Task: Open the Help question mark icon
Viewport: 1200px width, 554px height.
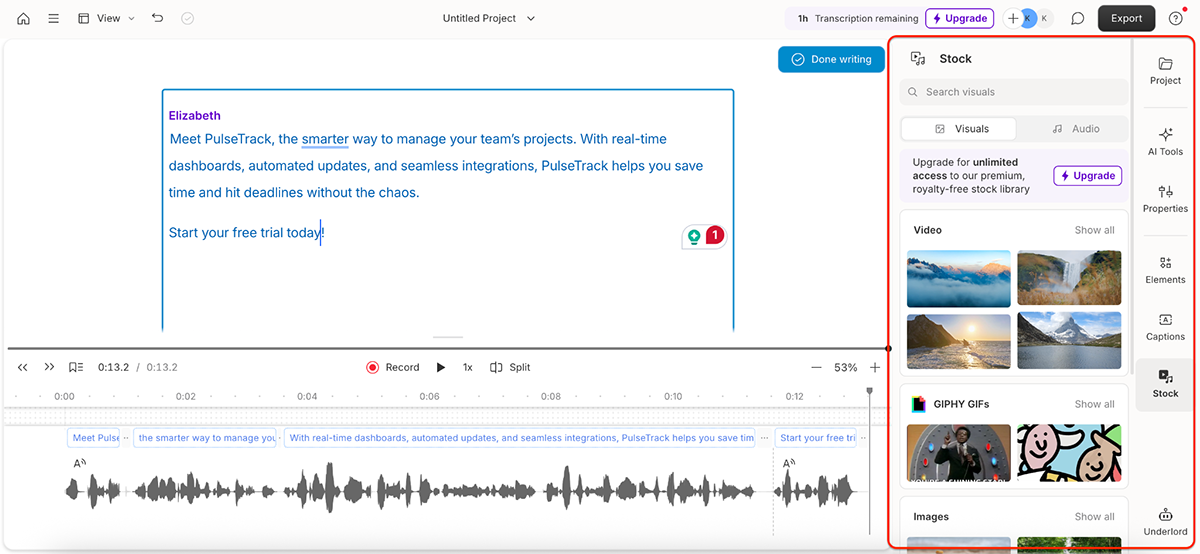Action: coord(1176,18)
